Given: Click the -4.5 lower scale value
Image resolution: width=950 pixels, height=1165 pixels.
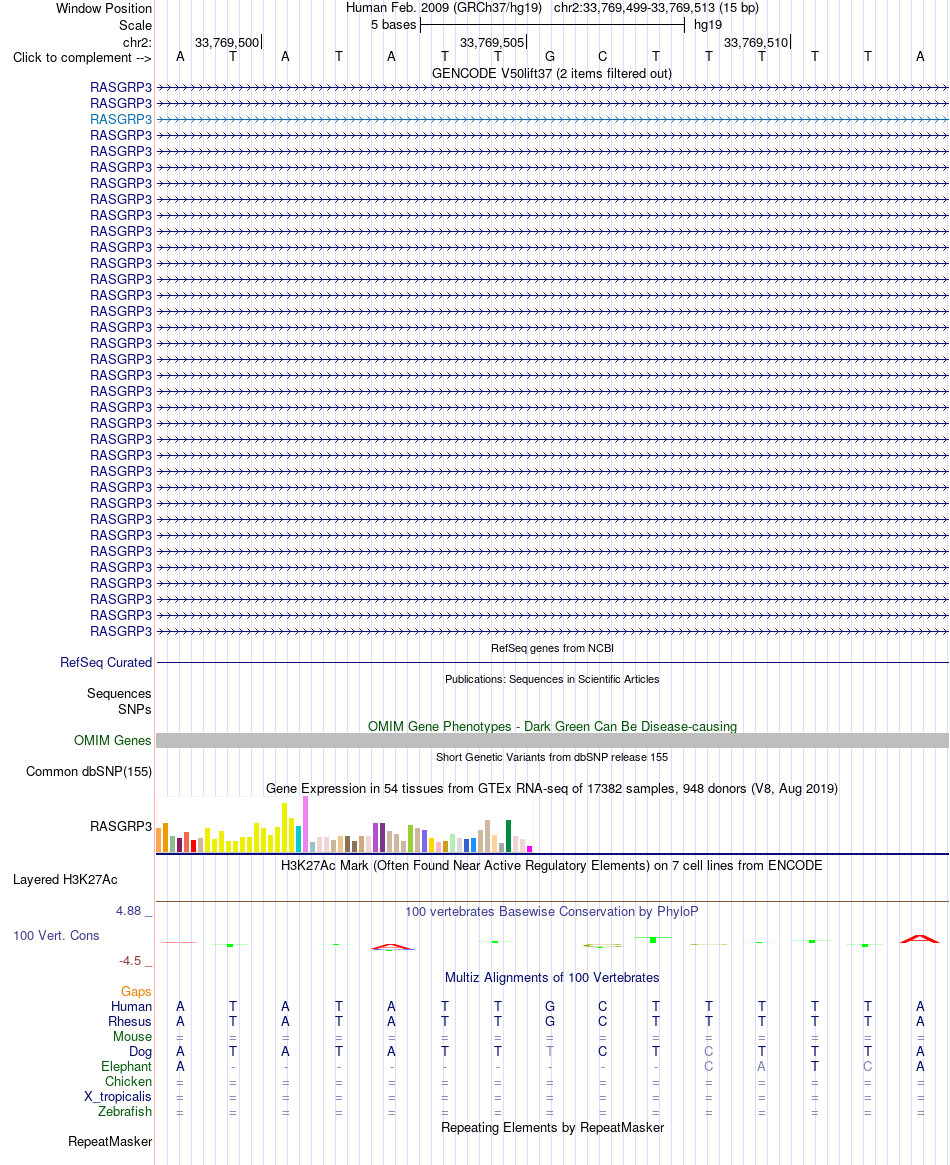Looking at the screenshot, I should [x=130, y=961].
